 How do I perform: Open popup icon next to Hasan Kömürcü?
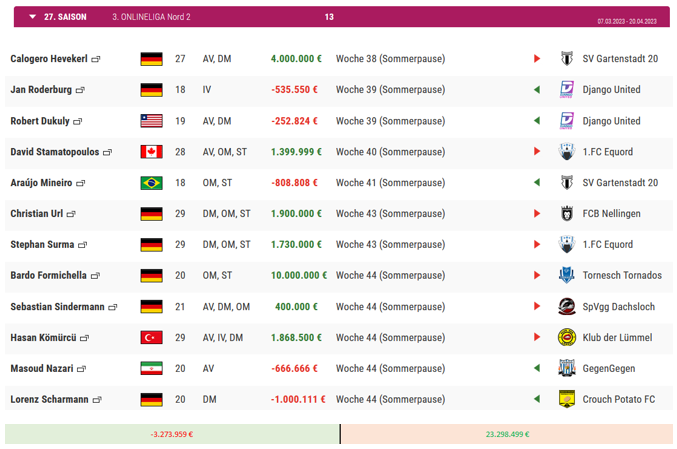[85, 338]
